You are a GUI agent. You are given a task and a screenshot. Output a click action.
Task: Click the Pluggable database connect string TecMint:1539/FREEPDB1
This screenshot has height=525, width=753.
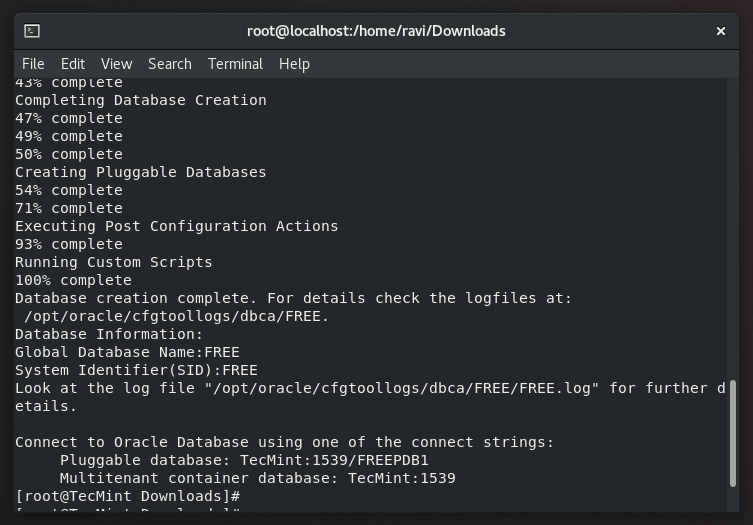pos(334,460)
